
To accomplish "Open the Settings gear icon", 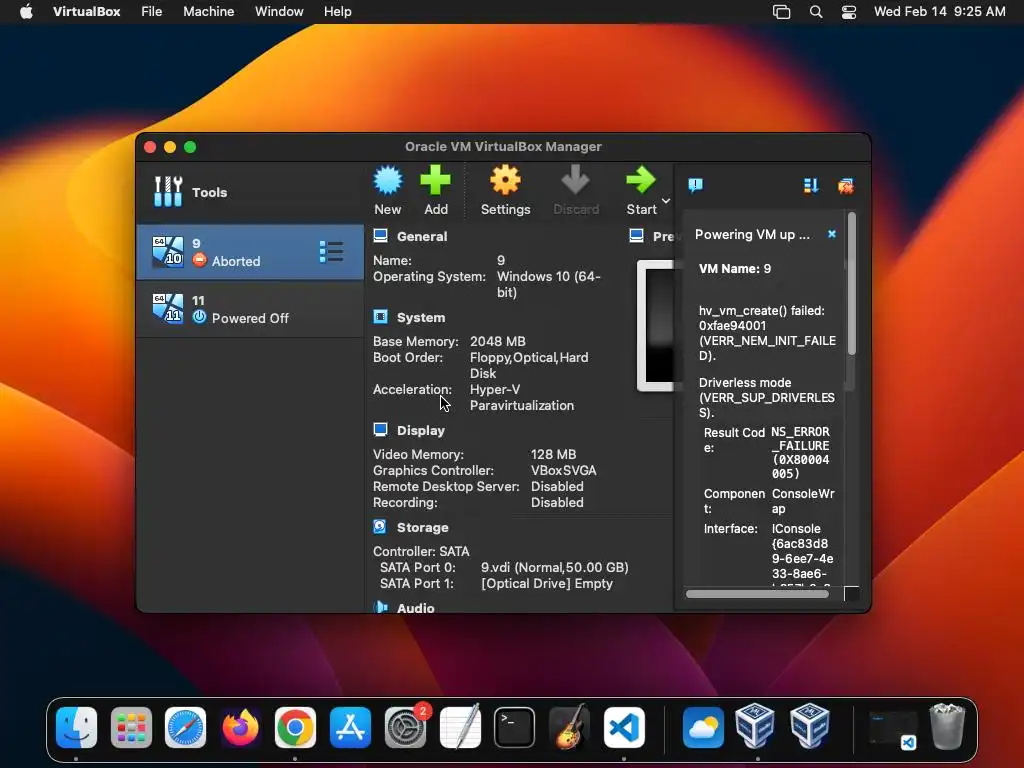I will (x=505, y=181).
